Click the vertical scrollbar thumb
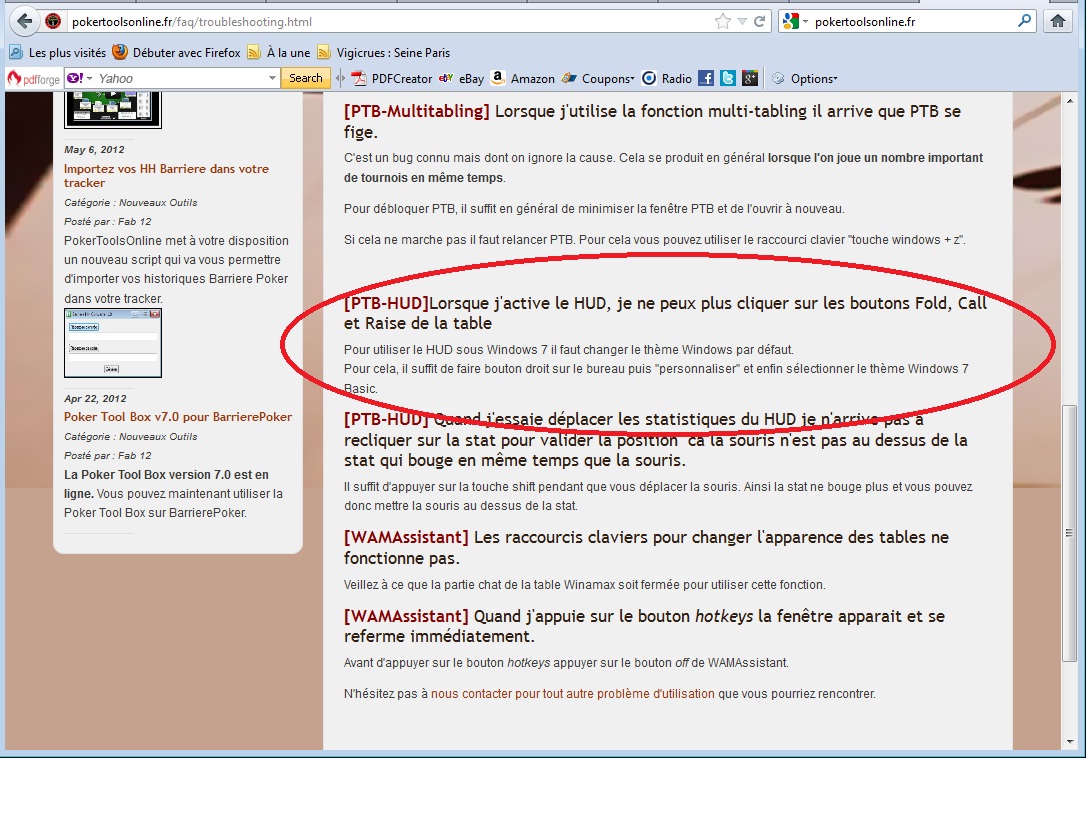1089x830 pixels. [x=1070, y=533]
